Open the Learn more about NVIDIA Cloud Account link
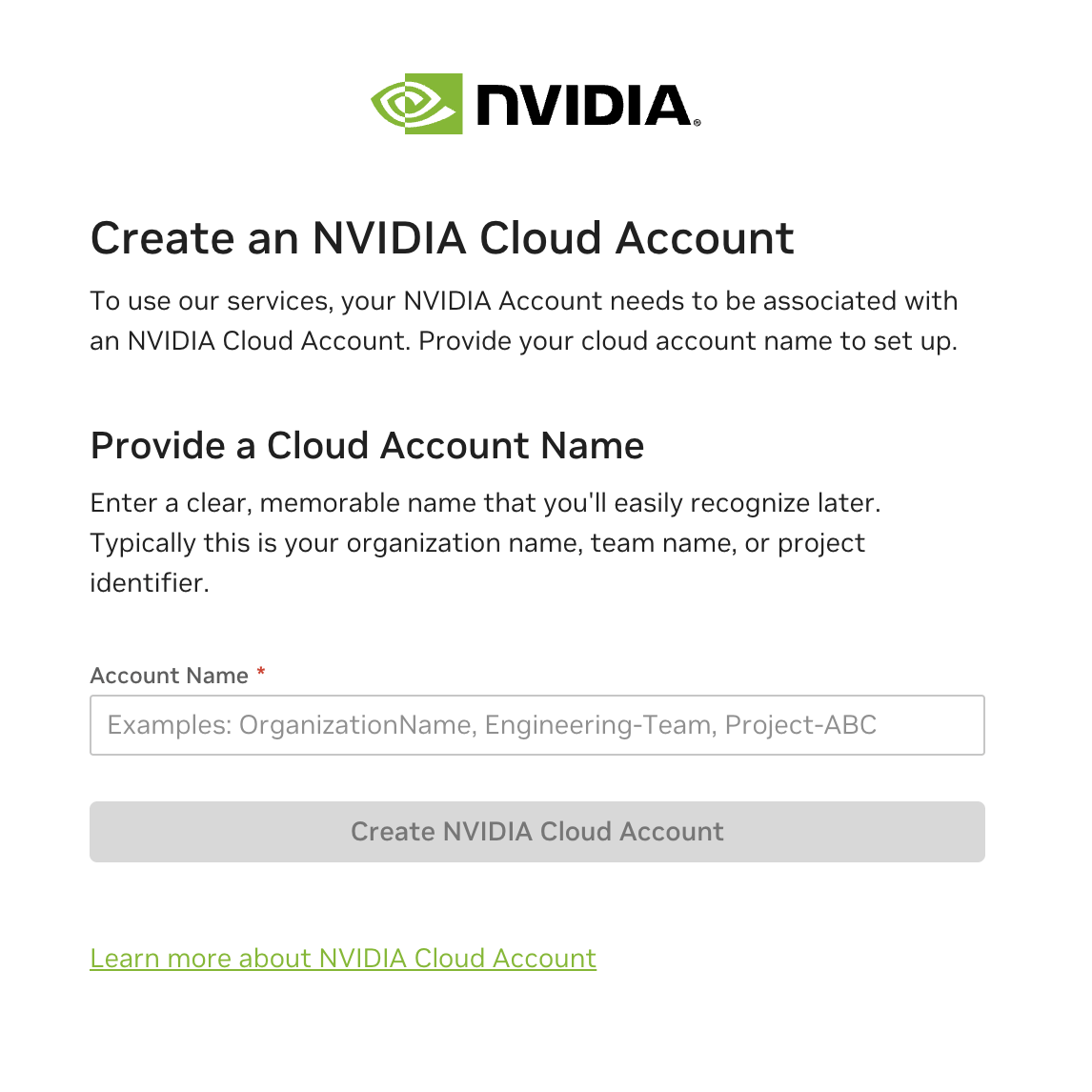This screenshot has width=1092, height=1092. click(x=343, y=959)
